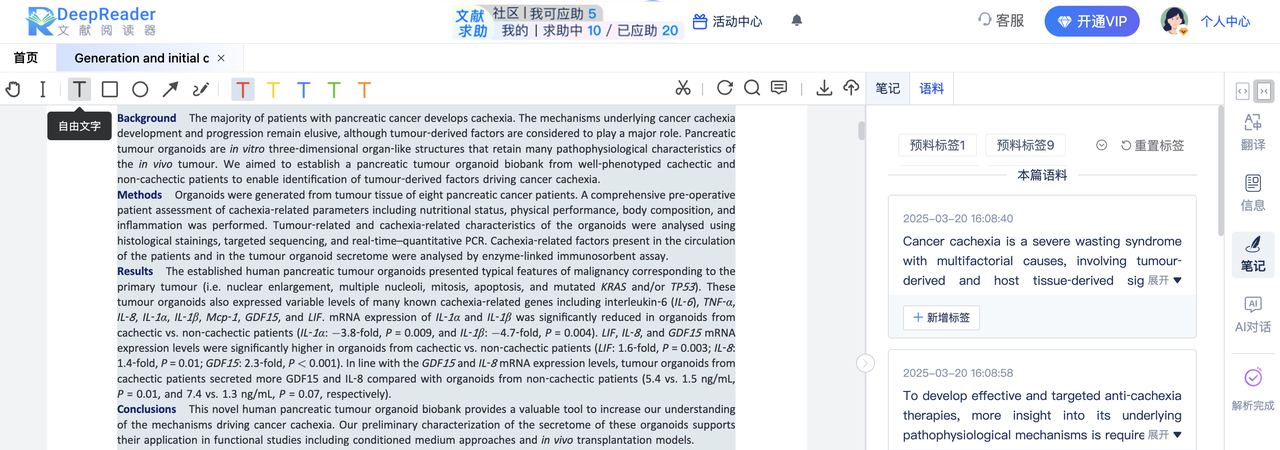This screenshot has height=450, width=1280.
Task: Click timestamp 2025-03-20 16:08:58
Action: click(958, 372)
